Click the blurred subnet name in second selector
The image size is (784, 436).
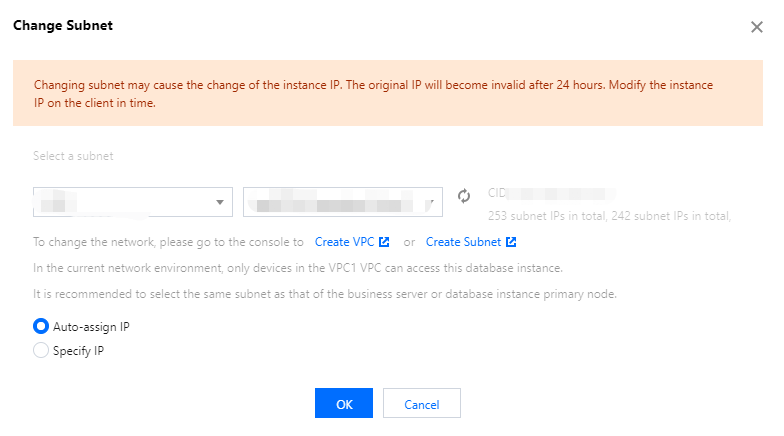[330, 204]
